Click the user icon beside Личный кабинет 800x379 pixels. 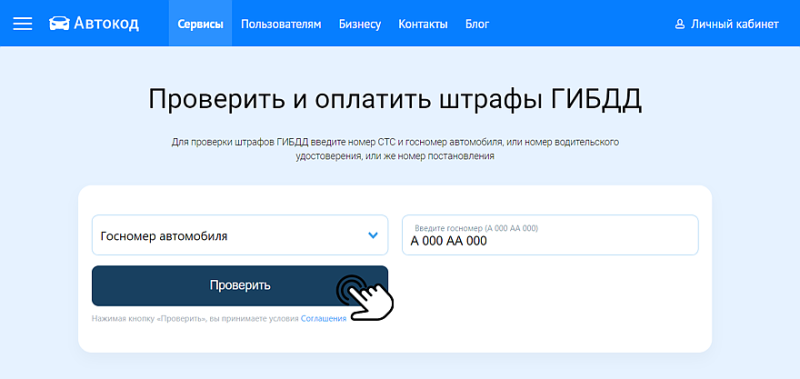[679, 24]
